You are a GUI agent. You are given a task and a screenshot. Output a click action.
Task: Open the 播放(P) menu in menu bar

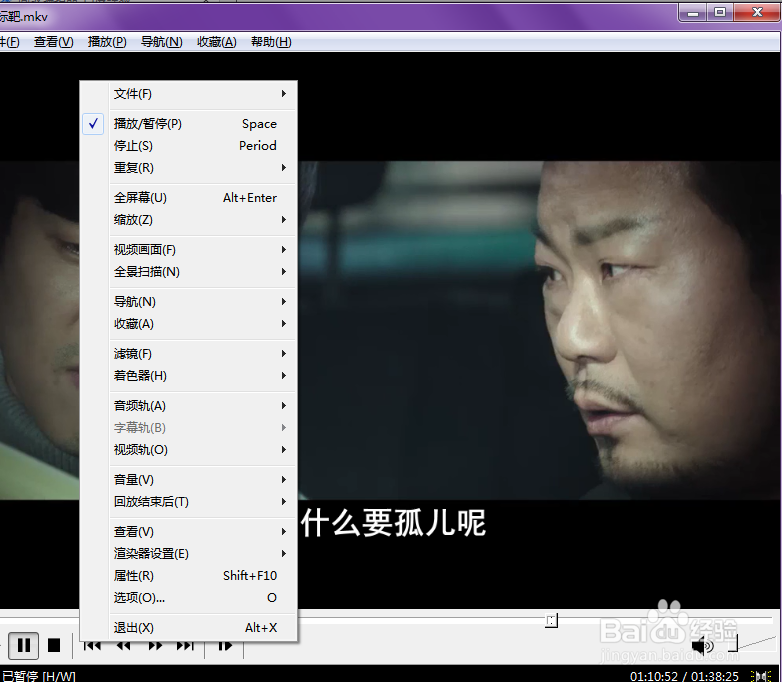point(107,42)
